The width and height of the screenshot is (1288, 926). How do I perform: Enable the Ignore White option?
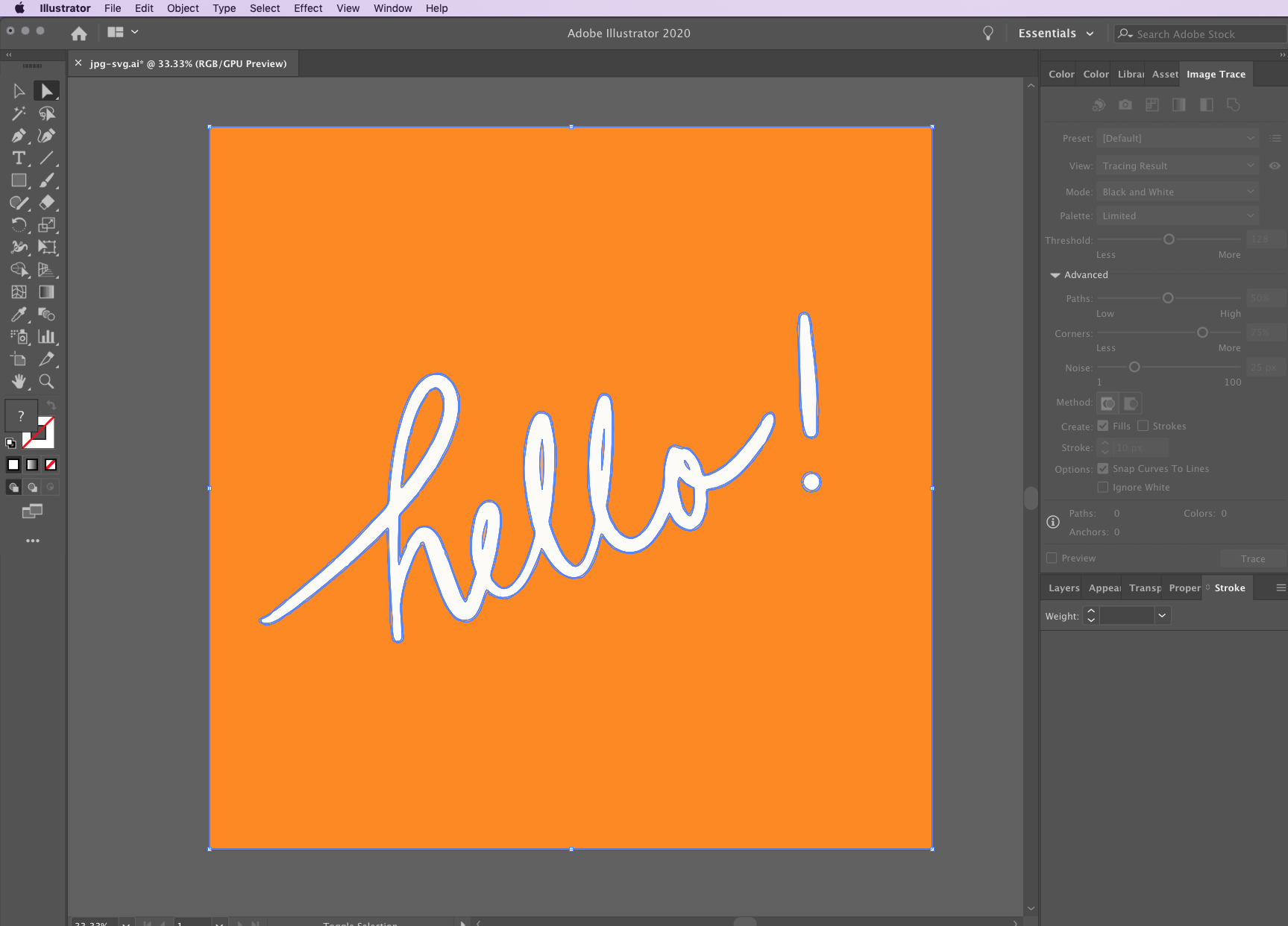[x=1102, y=487]
